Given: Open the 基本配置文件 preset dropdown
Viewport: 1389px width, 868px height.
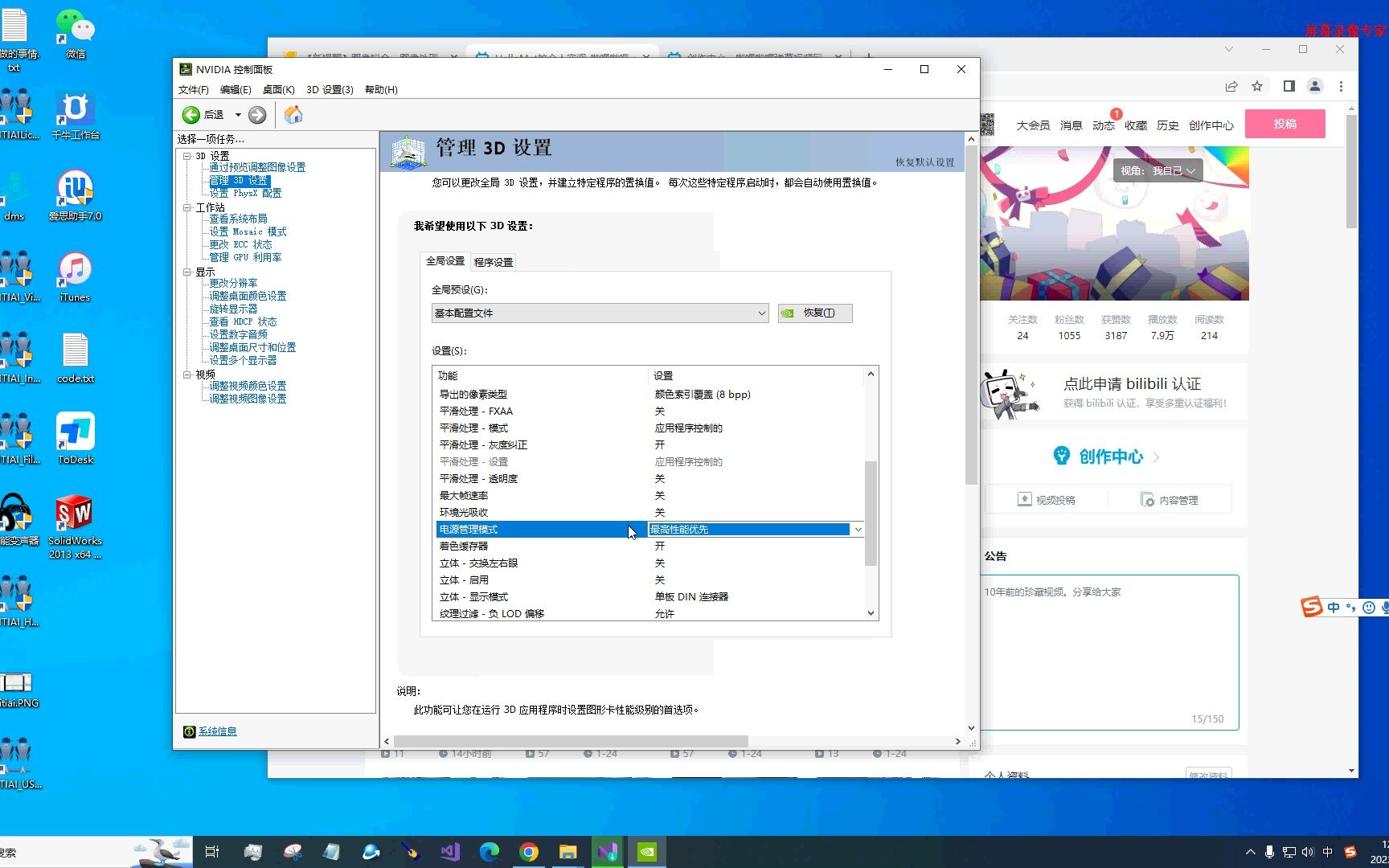Looking at the screenshot, I should coord(760,313).
